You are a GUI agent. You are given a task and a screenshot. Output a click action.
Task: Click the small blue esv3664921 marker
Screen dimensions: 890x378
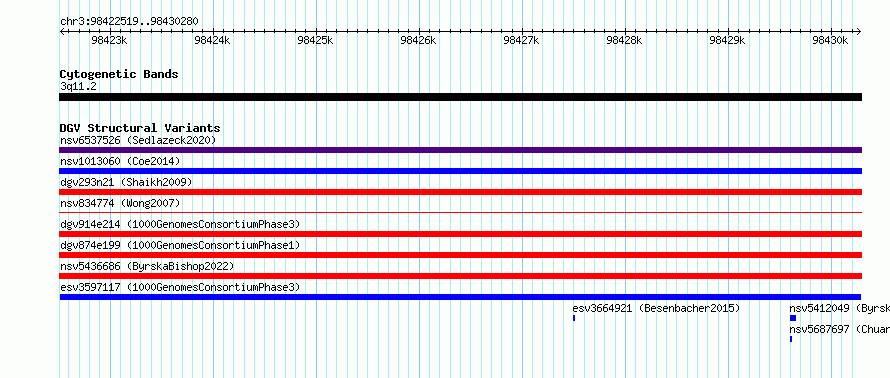(574, 318)
